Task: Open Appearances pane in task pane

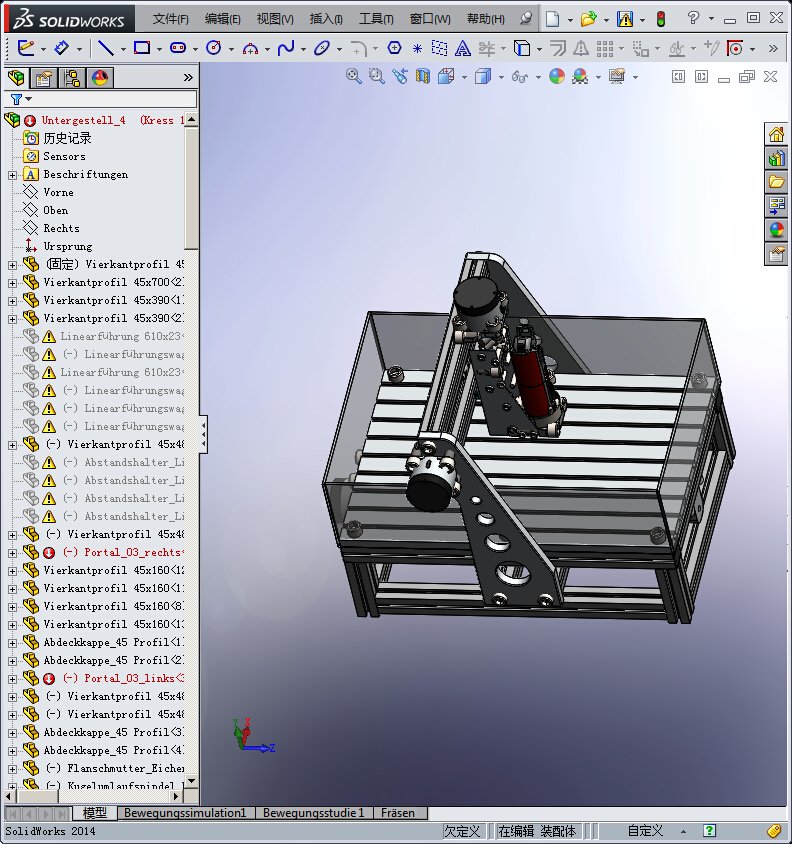Action: point(776,230)
